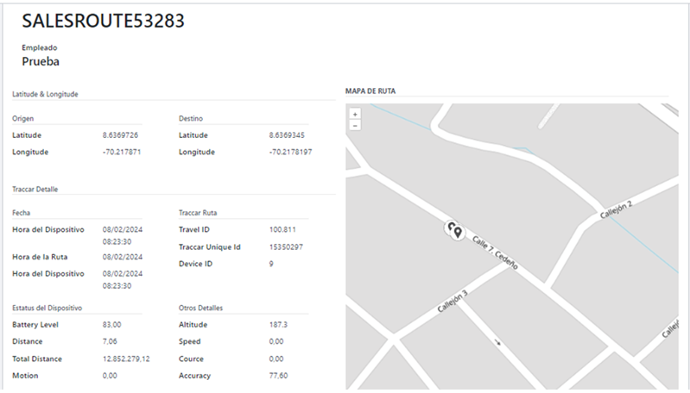Image resolution: width=690 pixels, height=393 pixels.
Task: Select the Callejón 2 street label
Action: [616, 209]
